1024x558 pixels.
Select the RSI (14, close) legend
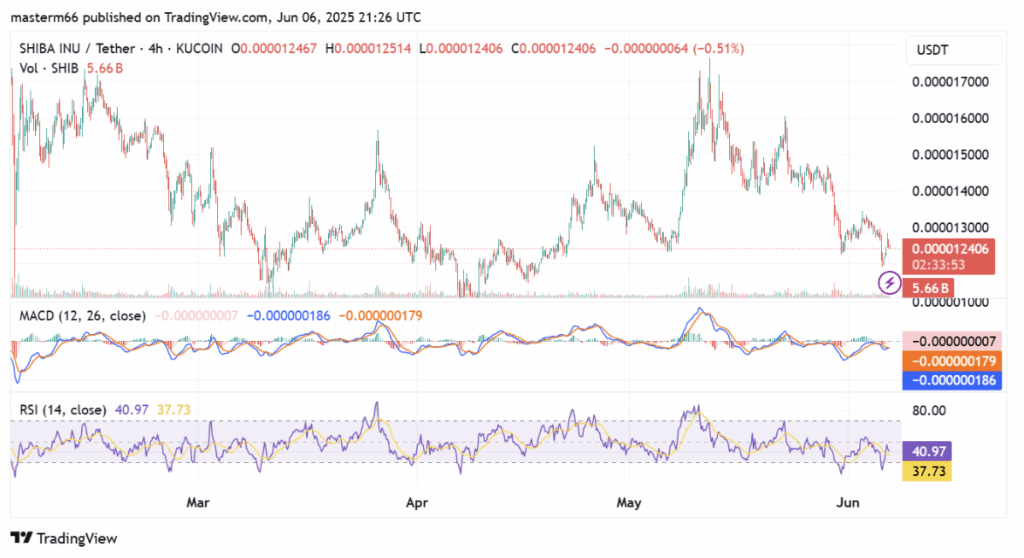[x=63, y=410]
